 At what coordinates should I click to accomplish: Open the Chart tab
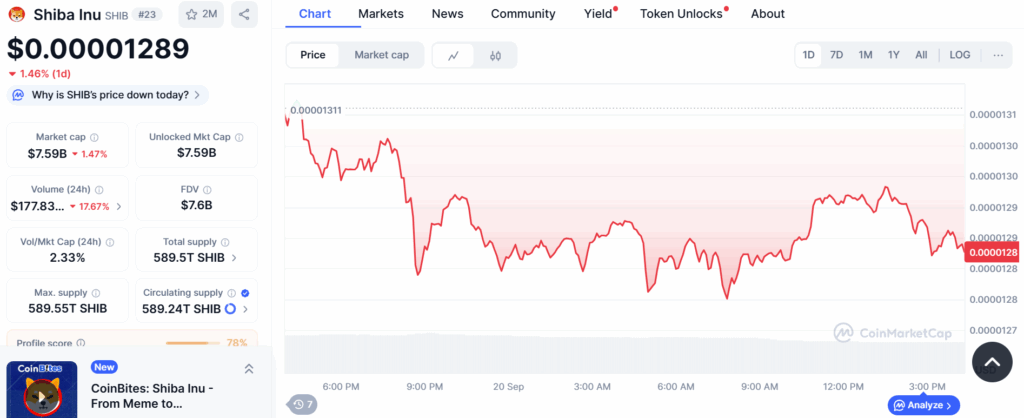coord(315,14)
